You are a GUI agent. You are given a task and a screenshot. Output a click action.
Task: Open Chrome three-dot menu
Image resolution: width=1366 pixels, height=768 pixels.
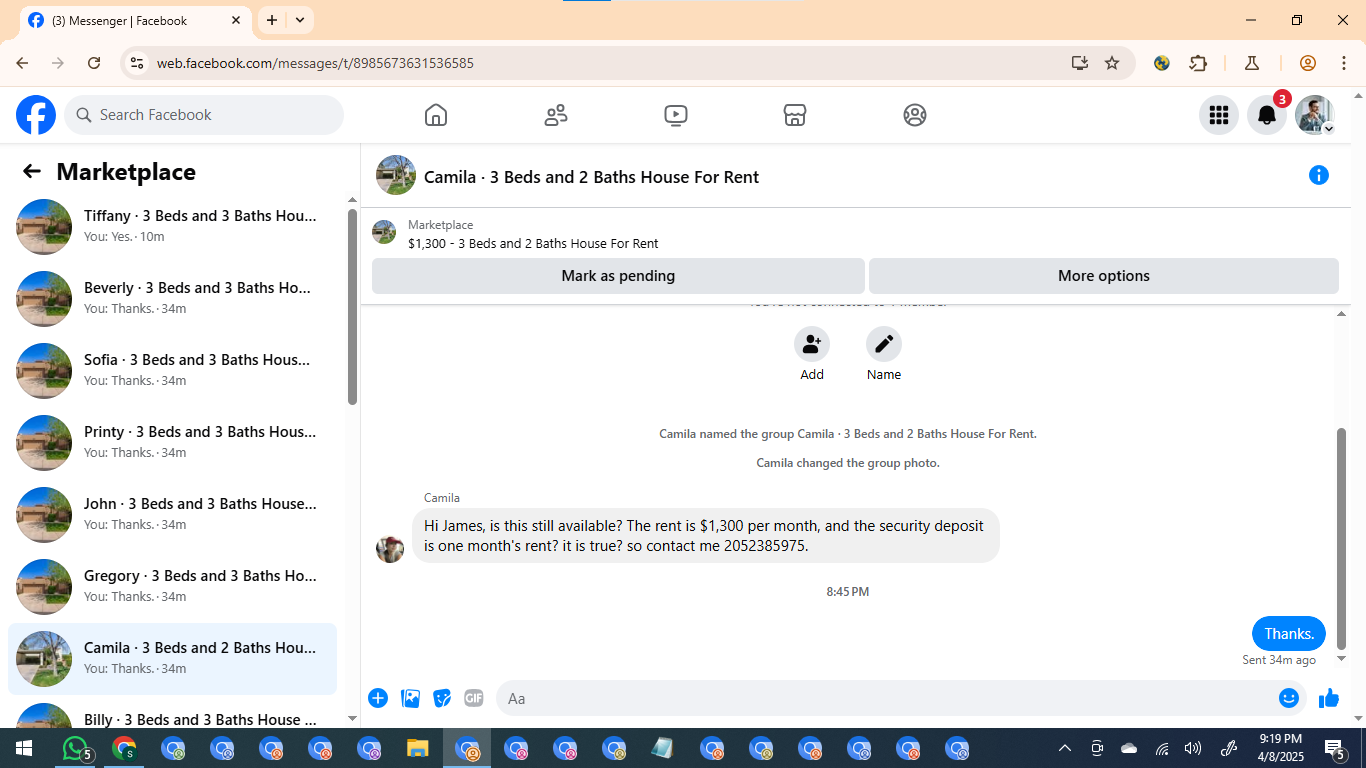click(x=1344, y=63)
